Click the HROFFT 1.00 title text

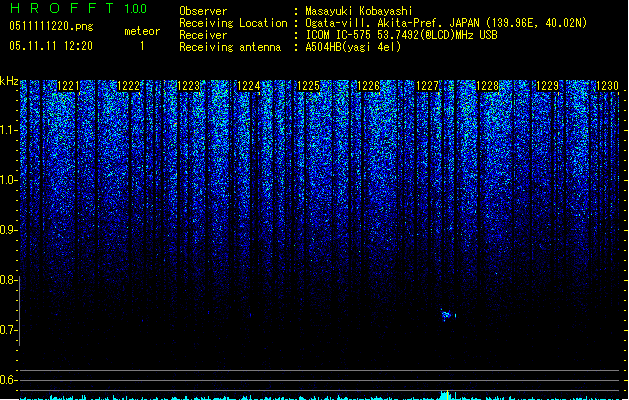[78, 8]
